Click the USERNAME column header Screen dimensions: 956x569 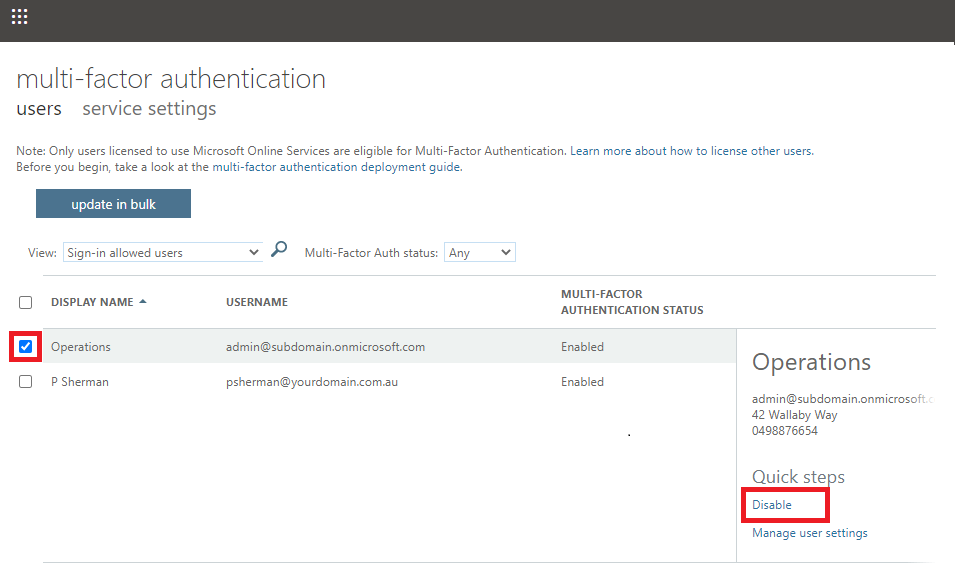tap(257, 302)
